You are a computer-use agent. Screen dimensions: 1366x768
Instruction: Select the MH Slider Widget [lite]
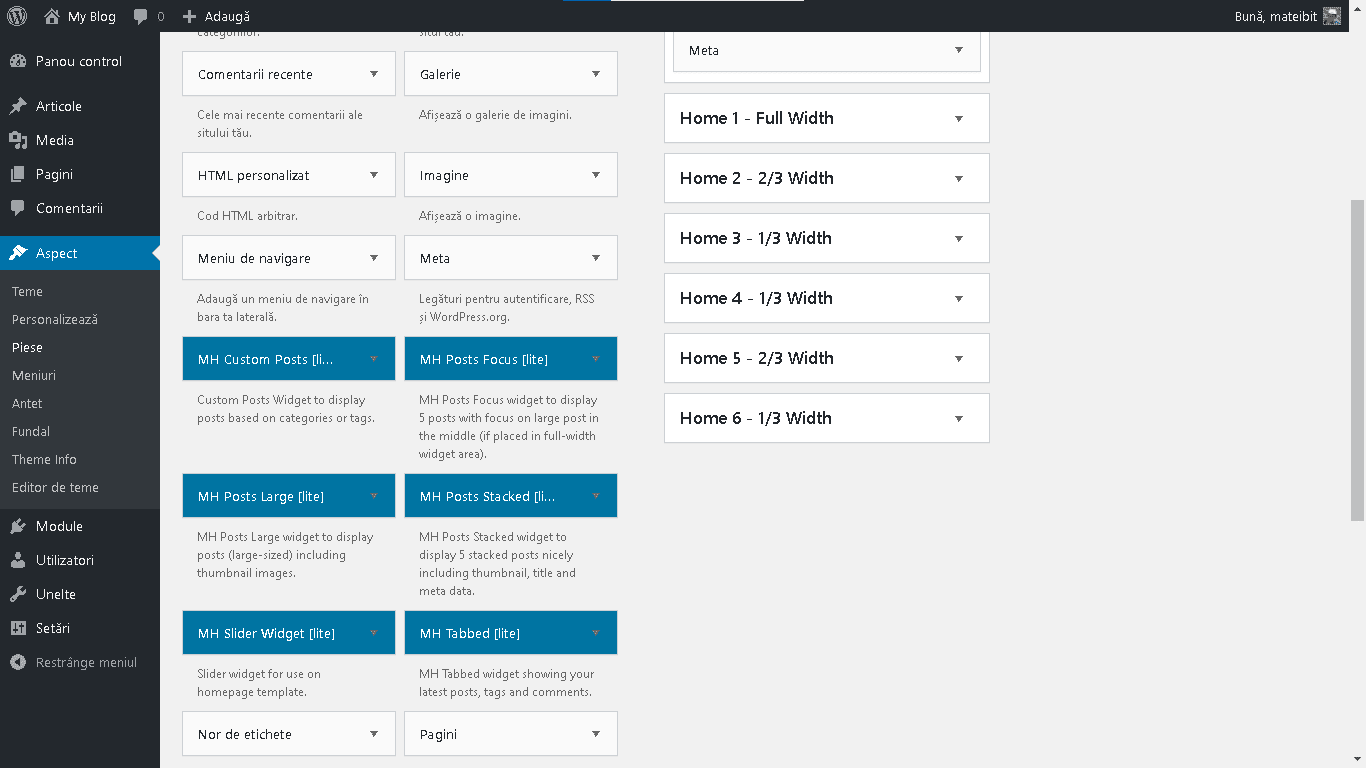click(288, 633)
